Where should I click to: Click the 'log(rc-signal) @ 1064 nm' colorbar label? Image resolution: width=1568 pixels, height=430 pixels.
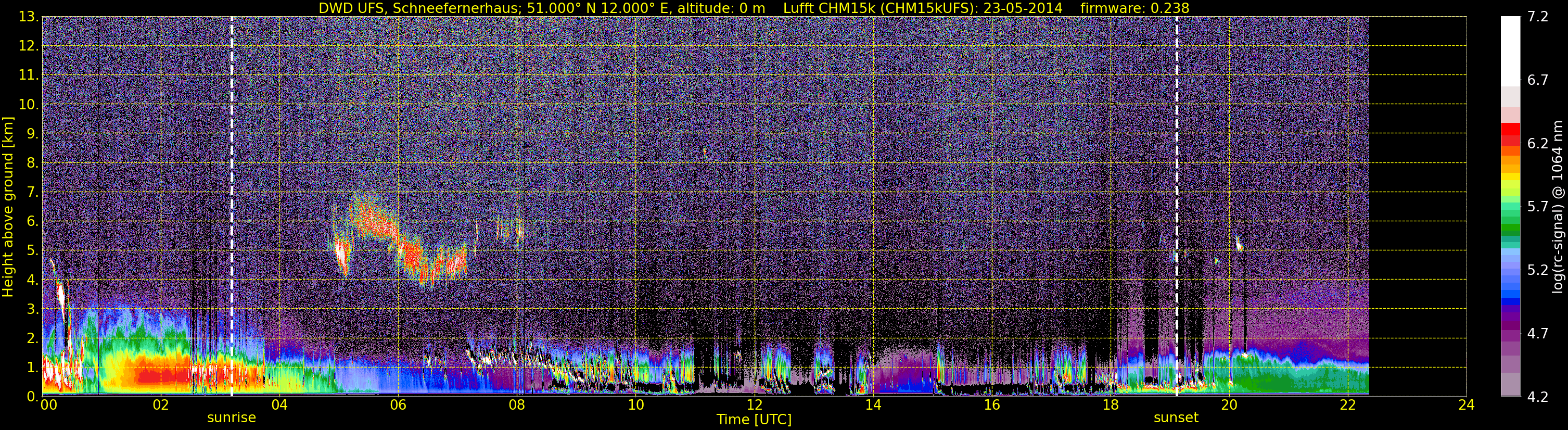coord(1558,207)
